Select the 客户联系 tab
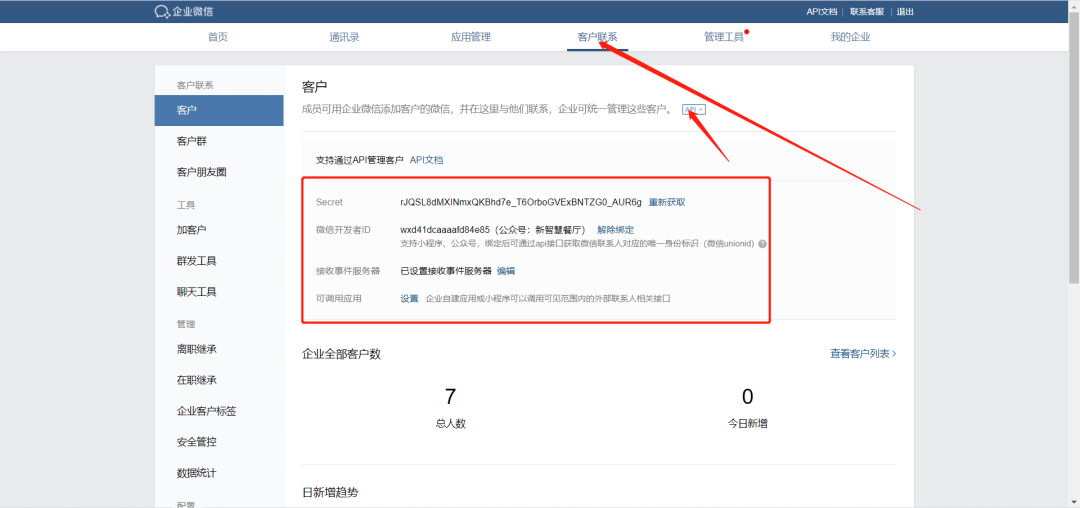Screen dimensions: 1080x508 (597, 37)
